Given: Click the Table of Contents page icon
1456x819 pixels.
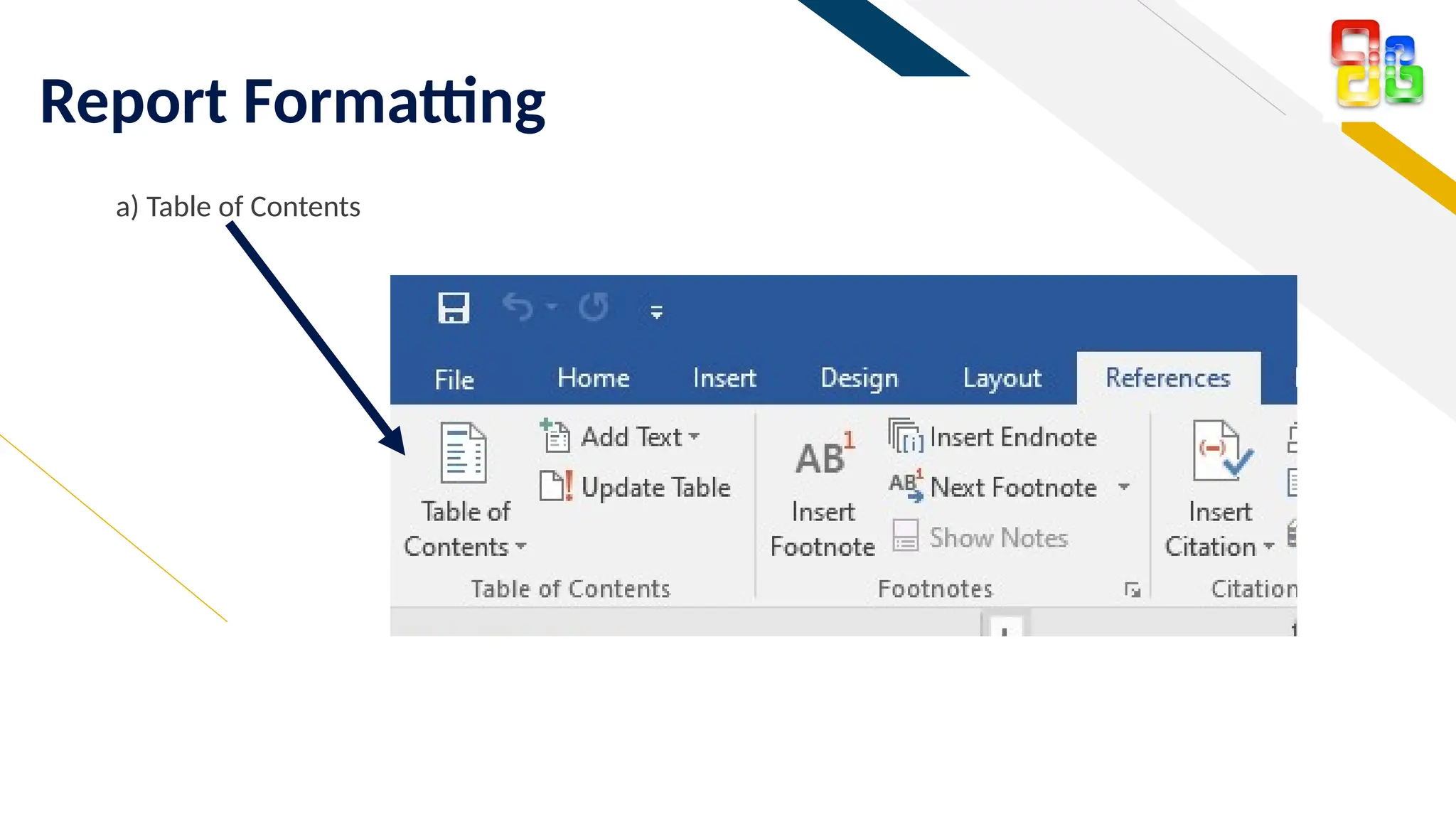Looking at the screenshot, I should point(464,453).
